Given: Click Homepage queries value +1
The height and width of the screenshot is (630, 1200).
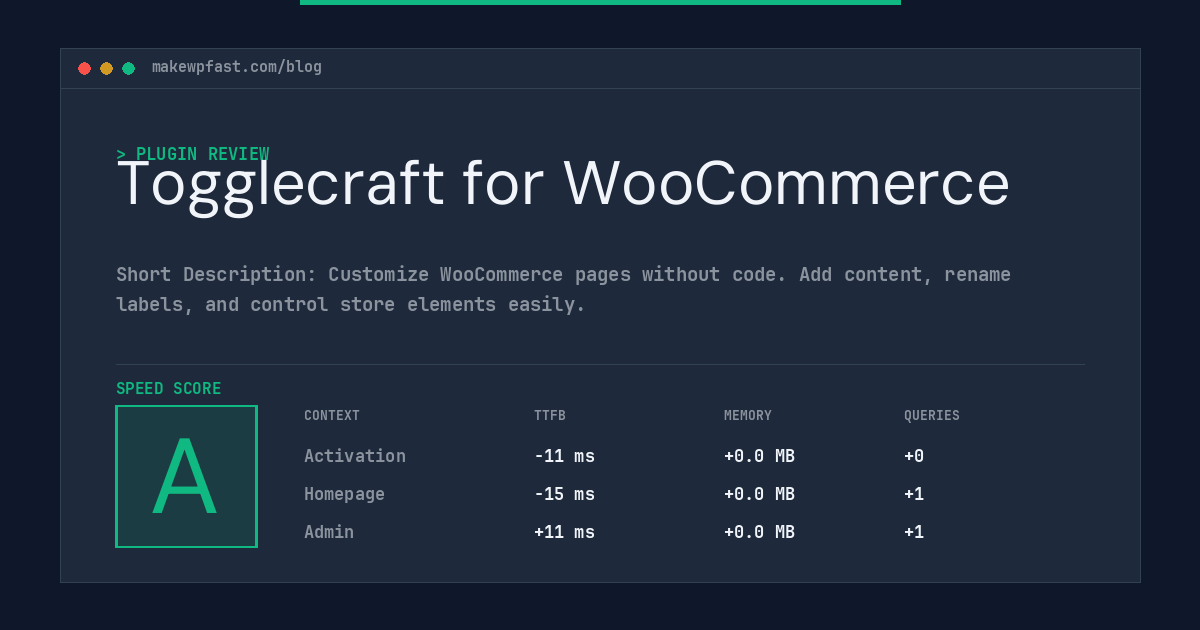Looking at the screenshot, I should pyautogui.click(x=914, y=494).
